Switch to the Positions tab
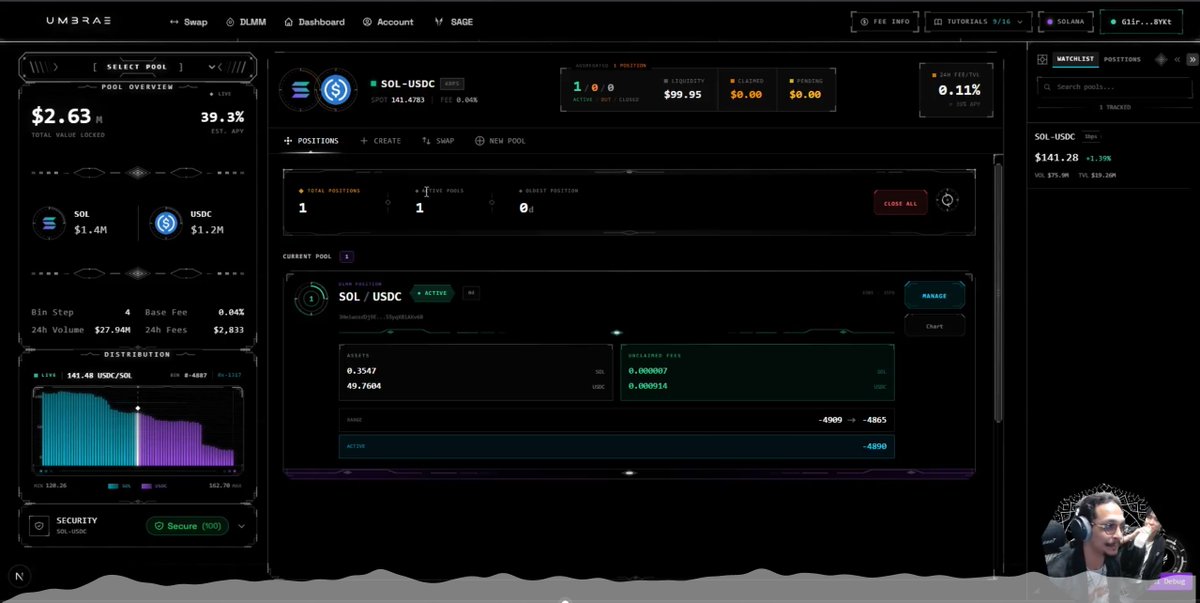 point(311,141)
